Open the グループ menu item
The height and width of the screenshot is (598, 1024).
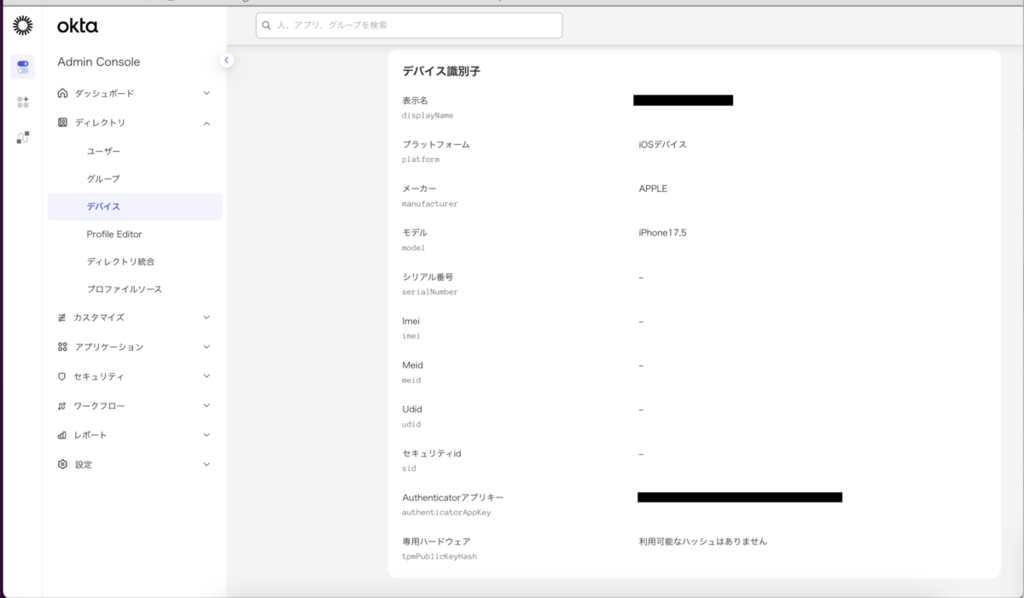tap(103, 178)
